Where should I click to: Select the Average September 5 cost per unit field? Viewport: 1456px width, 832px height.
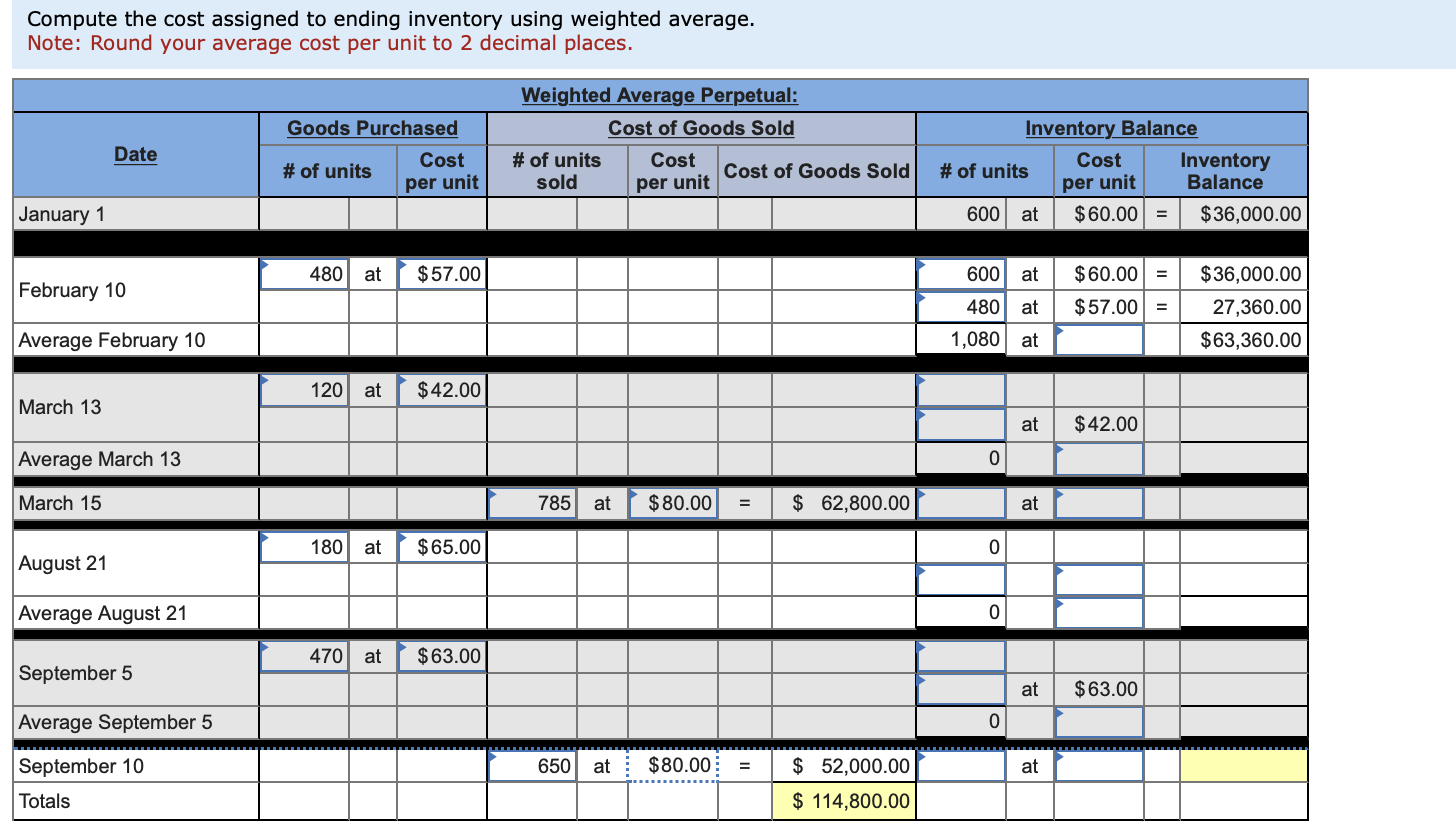1099,721
